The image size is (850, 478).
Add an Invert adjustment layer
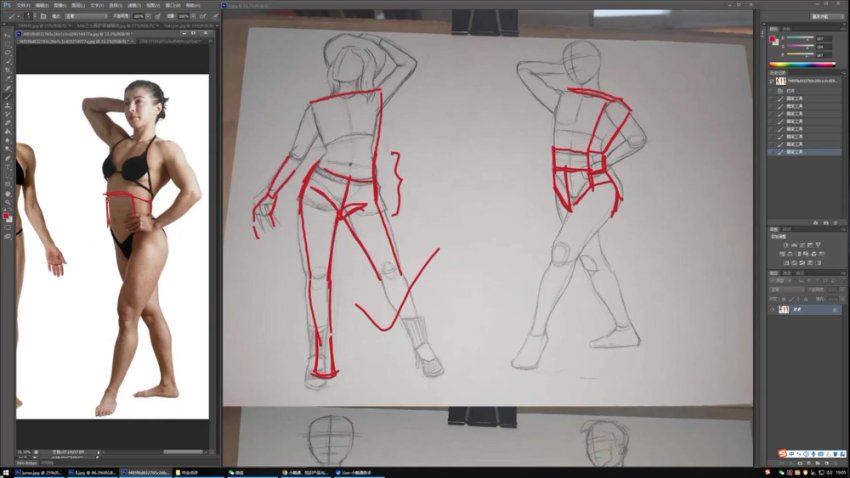click(x=786, y=263)
